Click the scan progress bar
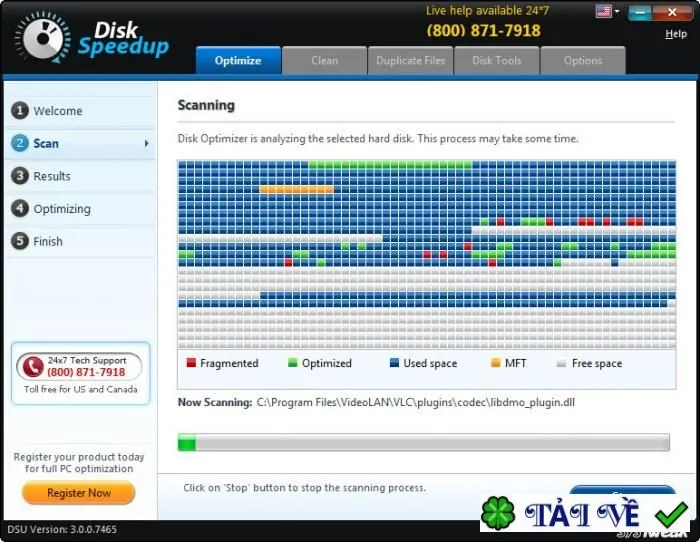Viewport: 700px width, 542px height. (x=424, y=442)
